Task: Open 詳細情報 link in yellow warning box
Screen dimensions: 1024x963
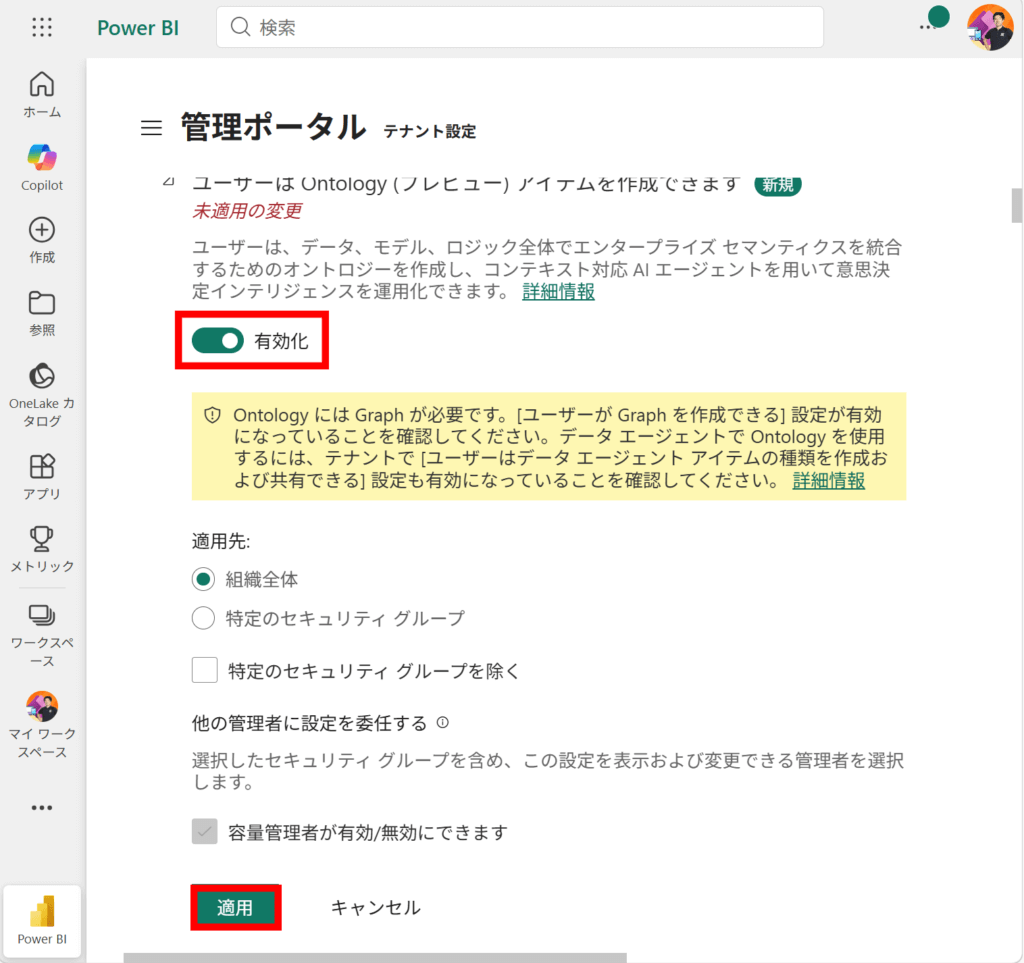Action: tap(828, 480)
